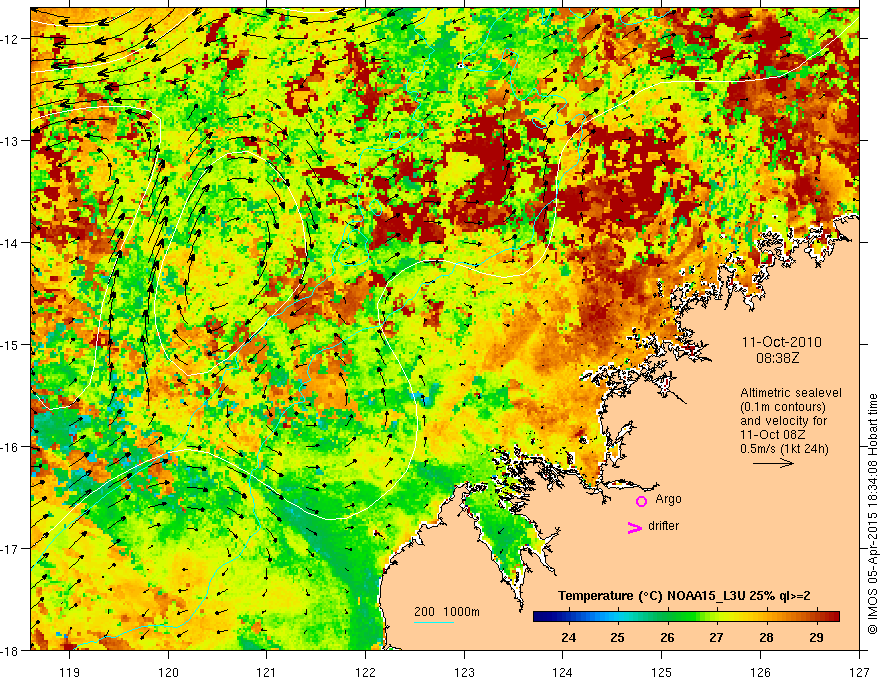Click the '200 1000m' depth contour label
Screen dimensions: 880x680
pos(447,612)
